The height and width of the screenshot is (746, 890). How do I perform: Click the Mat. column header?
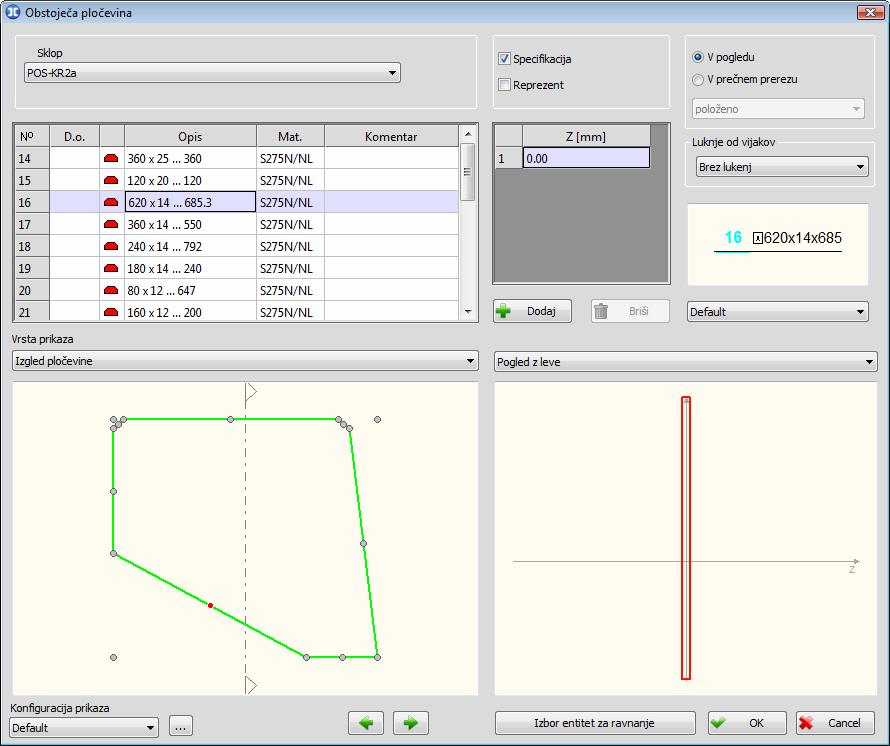[290, 136]
